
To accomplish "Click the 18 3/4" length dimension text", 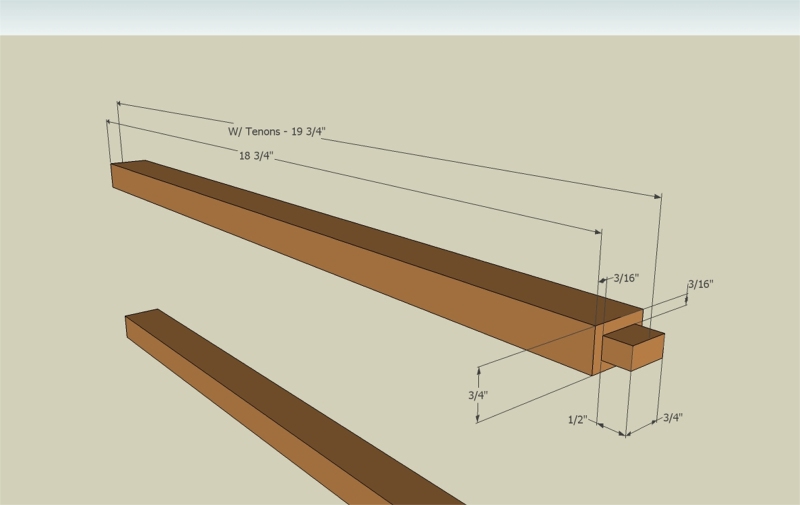I will (256, 156).
